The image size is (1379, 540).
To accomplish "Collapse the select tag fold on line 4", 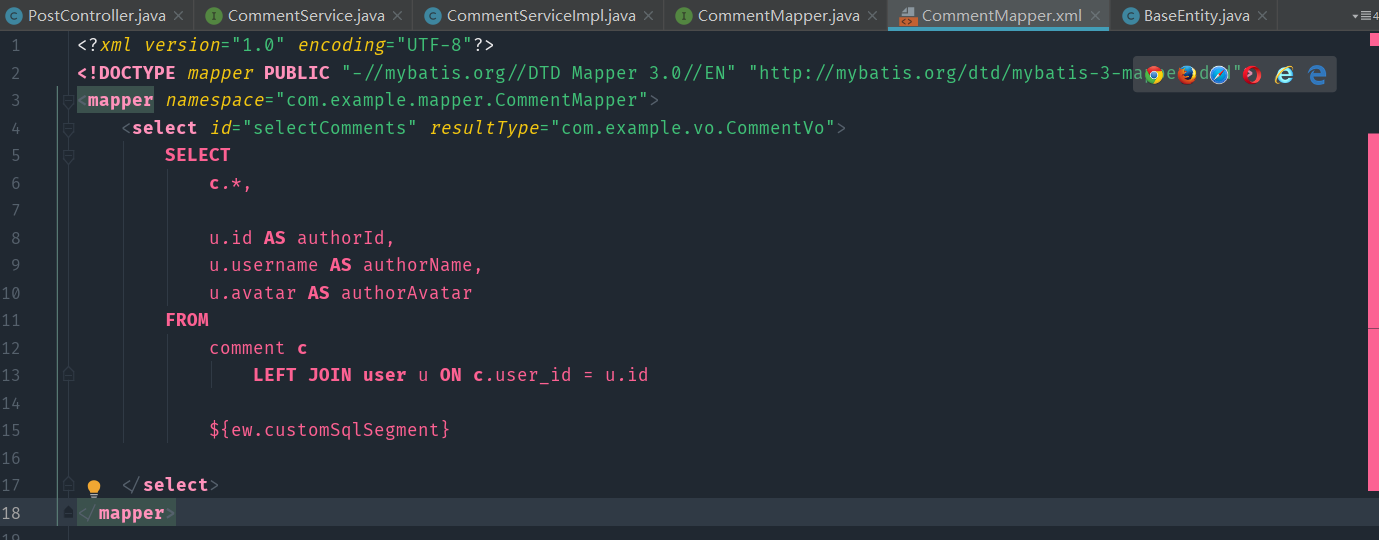I will point(69,128).
